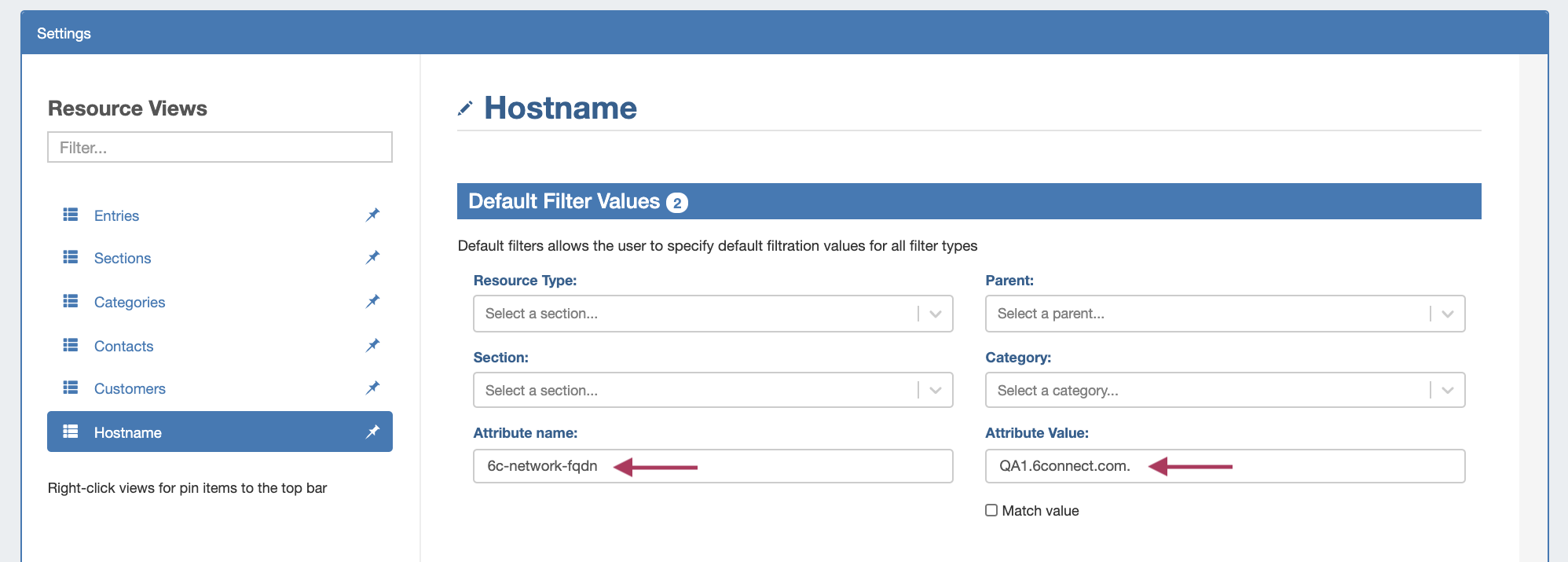Click the Resource Views filter field
This screenshot has width=1568, height=562.
click(220, 147)
